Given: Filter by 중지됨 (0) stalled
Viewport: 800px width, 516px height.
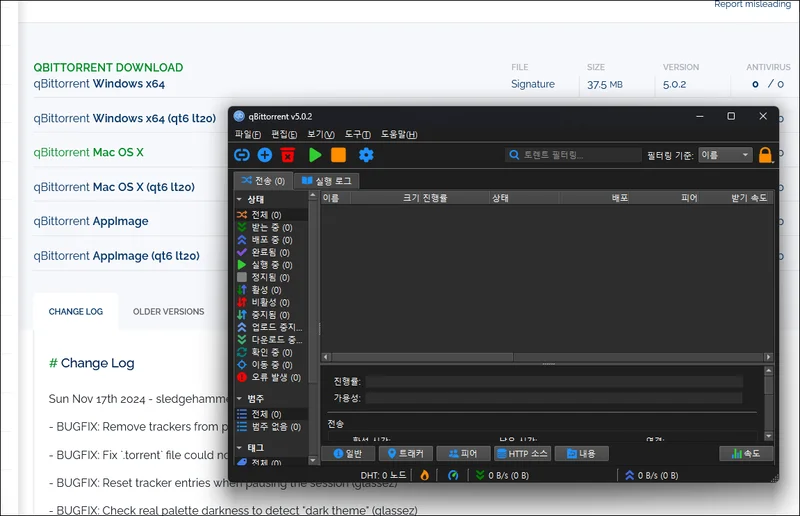Looking at the screenshot, I should (x=271, y=315).
